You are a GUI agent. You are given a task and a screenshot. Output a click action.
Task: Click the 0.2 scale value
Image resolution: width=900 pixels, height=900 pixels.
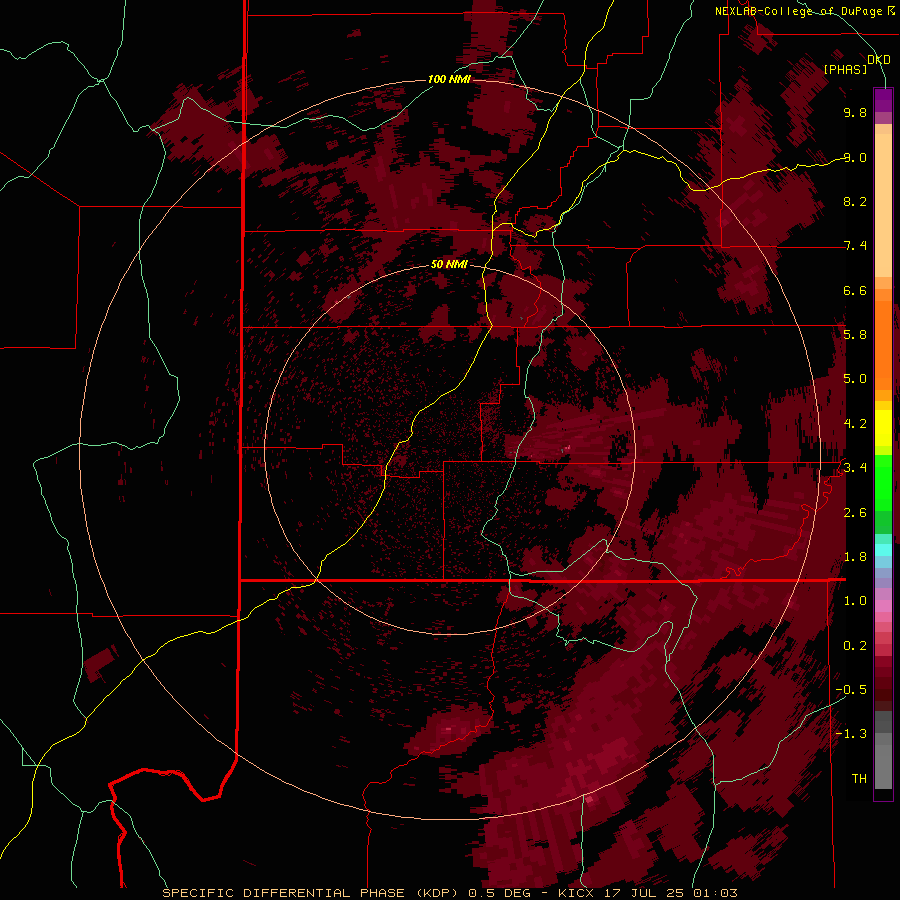(x=855, y=645)
